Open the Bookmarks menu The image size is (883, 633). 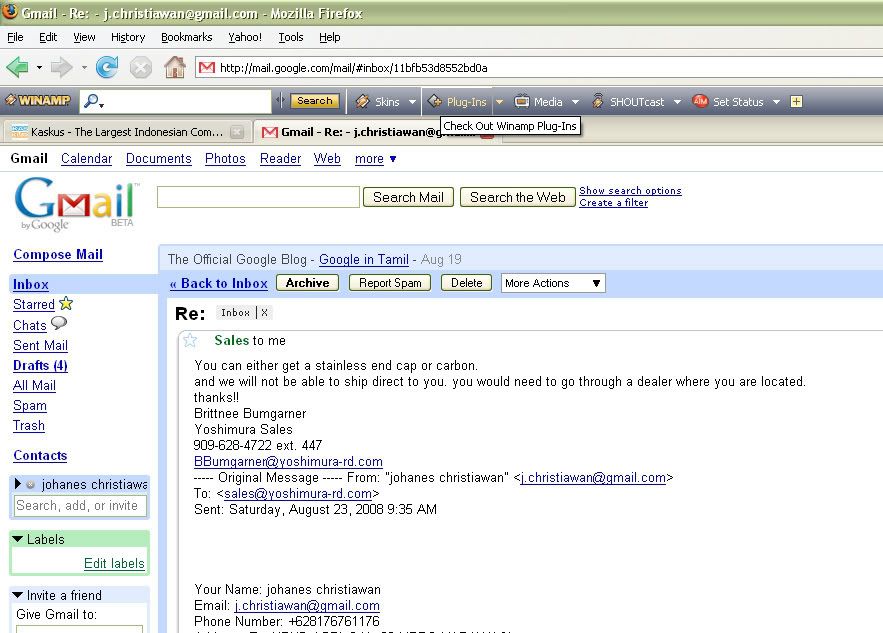[x=186, y=37]
